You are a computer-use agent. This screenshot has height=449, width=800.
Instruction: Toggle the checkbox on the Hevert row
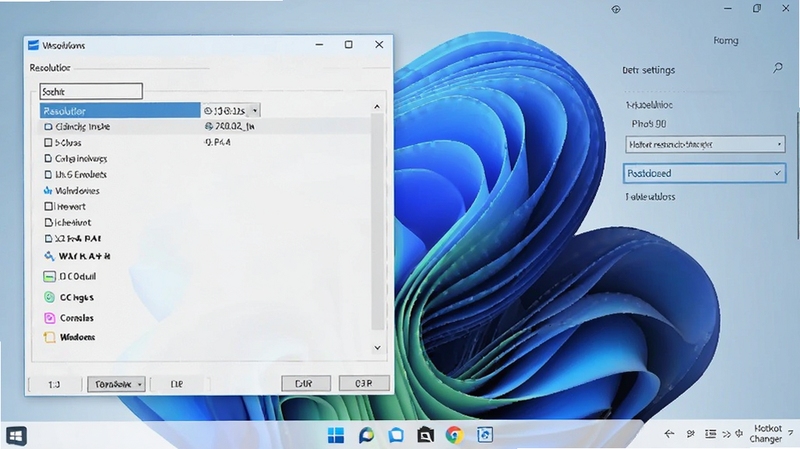click(x=48, y=207)
